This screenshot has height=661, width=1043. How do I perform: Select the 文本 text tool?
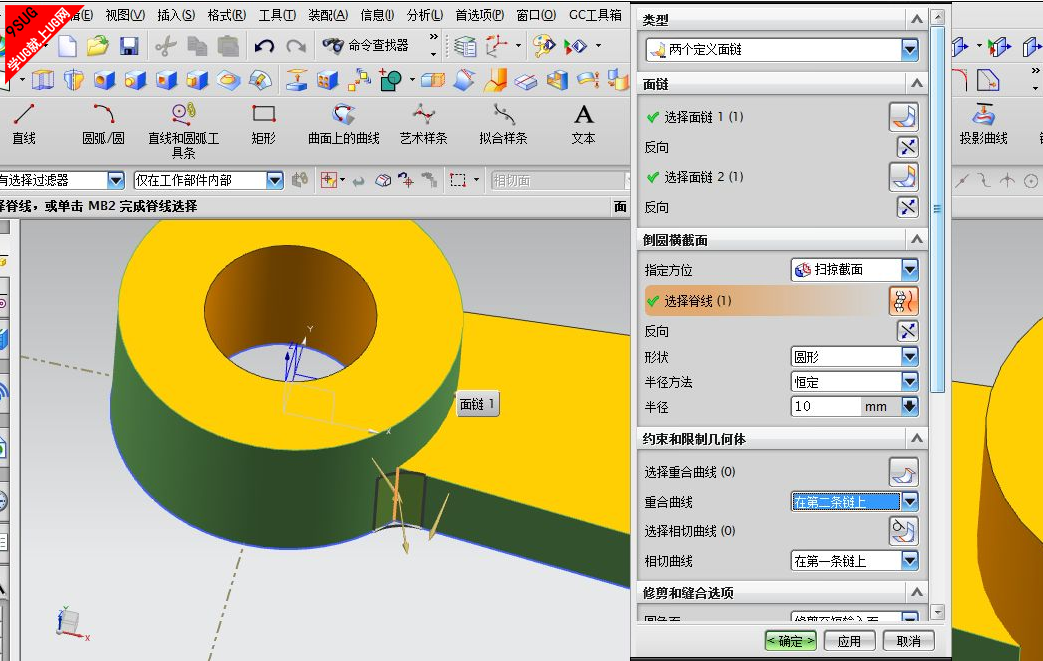583,124
